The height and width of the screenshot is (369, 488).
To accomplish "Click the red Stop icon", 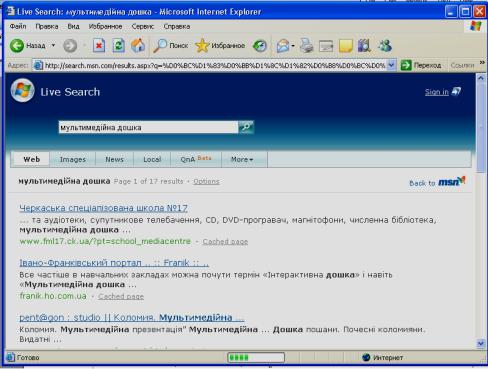I will coord(99,46).
